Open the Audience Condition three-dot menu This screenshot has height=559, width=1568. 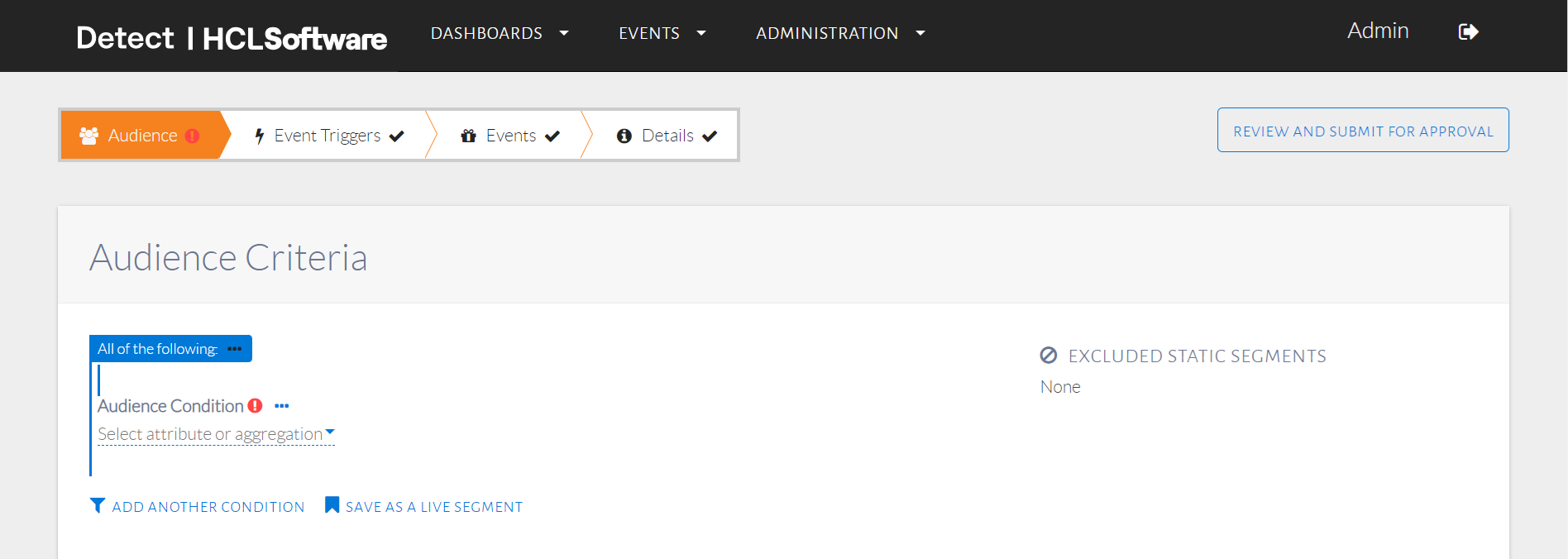point(282,406)
